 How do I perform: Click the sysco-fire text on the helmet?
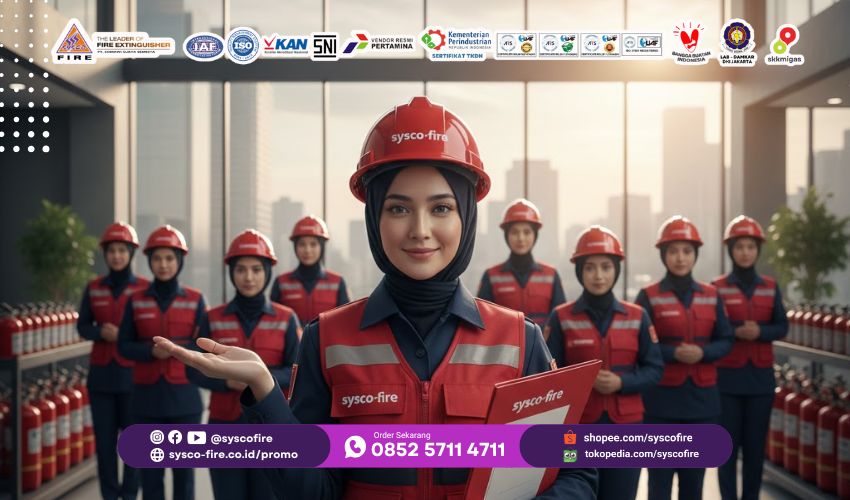[420, 137]
